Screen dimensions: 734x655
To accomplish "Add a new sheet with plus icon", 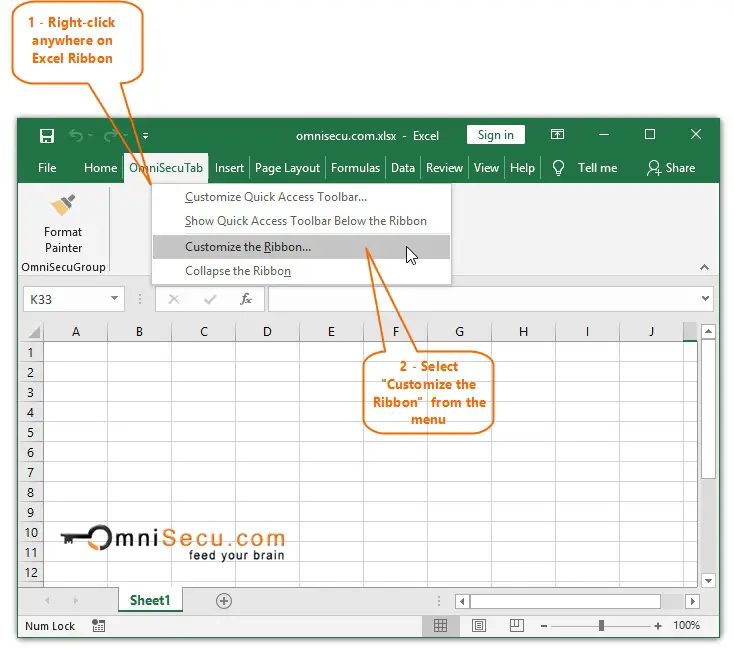I will [224, 601].
